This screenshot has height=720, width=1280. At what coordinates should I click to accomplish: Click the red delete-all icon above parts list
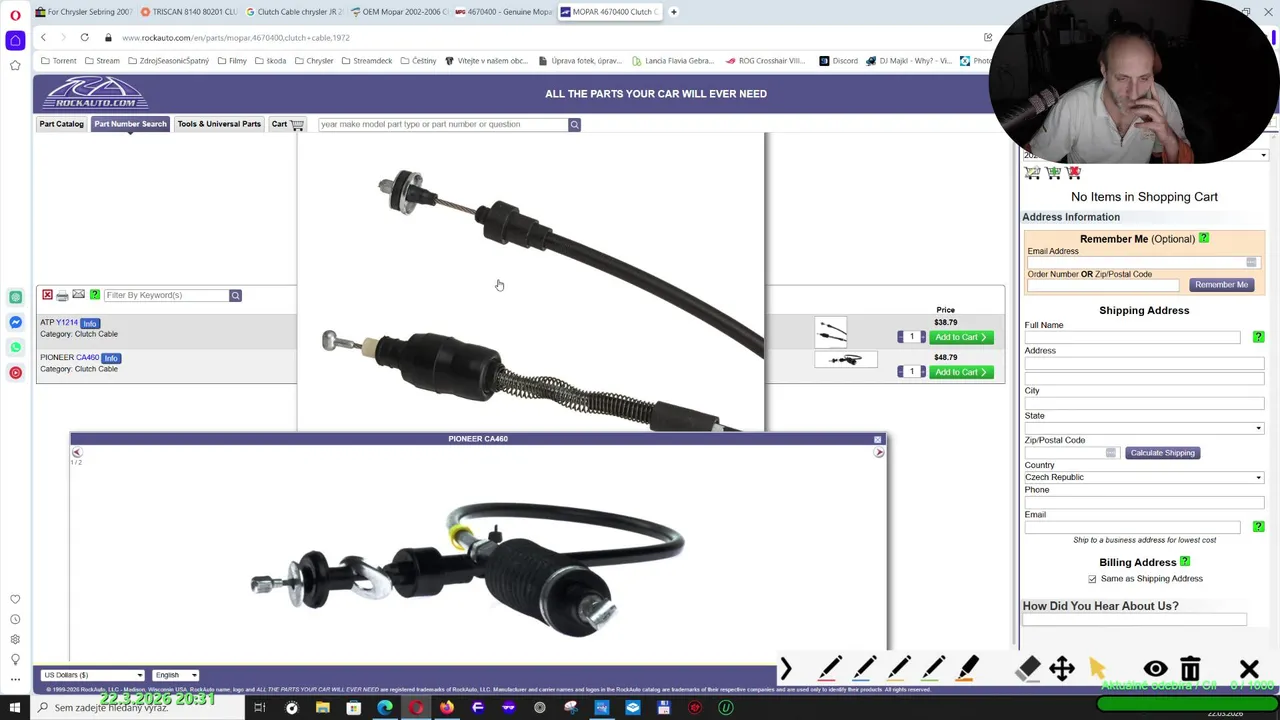tap(47, 295)
